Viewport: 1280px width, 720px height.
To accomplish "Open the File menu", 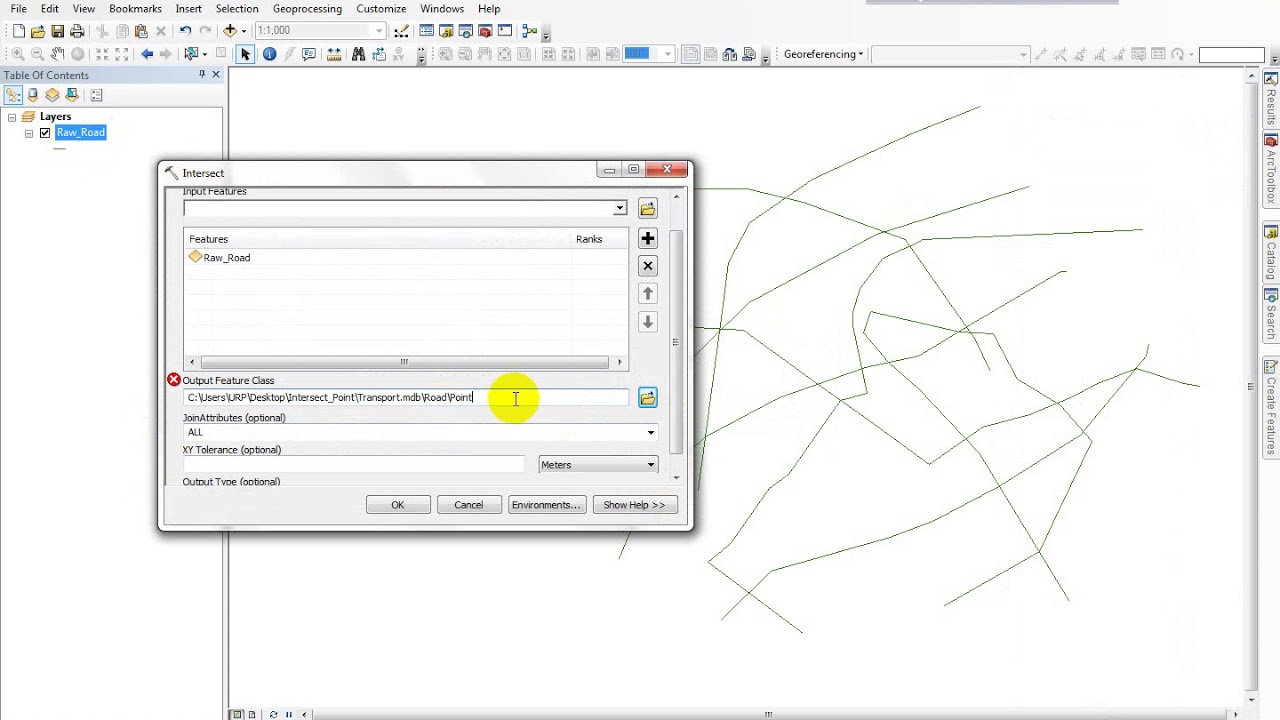I will [x=18, y=9].
